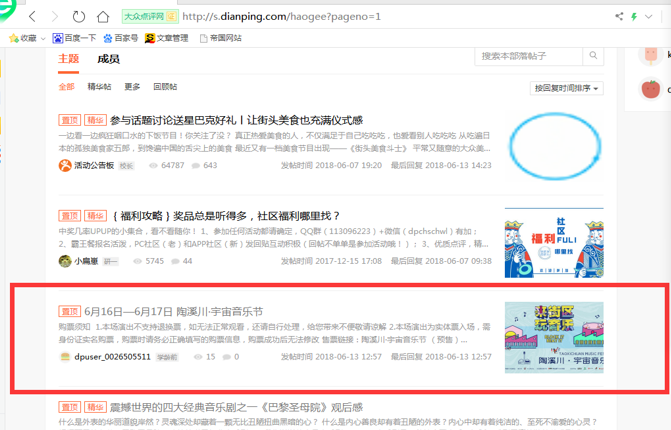Click the 小扁撅 author avatar

[65, 261]
